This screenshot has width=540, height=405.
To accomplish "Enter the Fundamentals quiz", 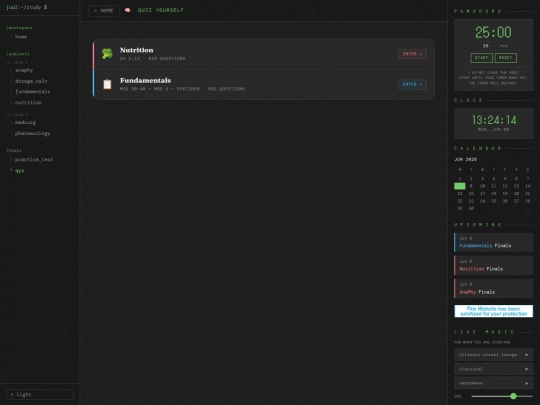I will (412, 84).
